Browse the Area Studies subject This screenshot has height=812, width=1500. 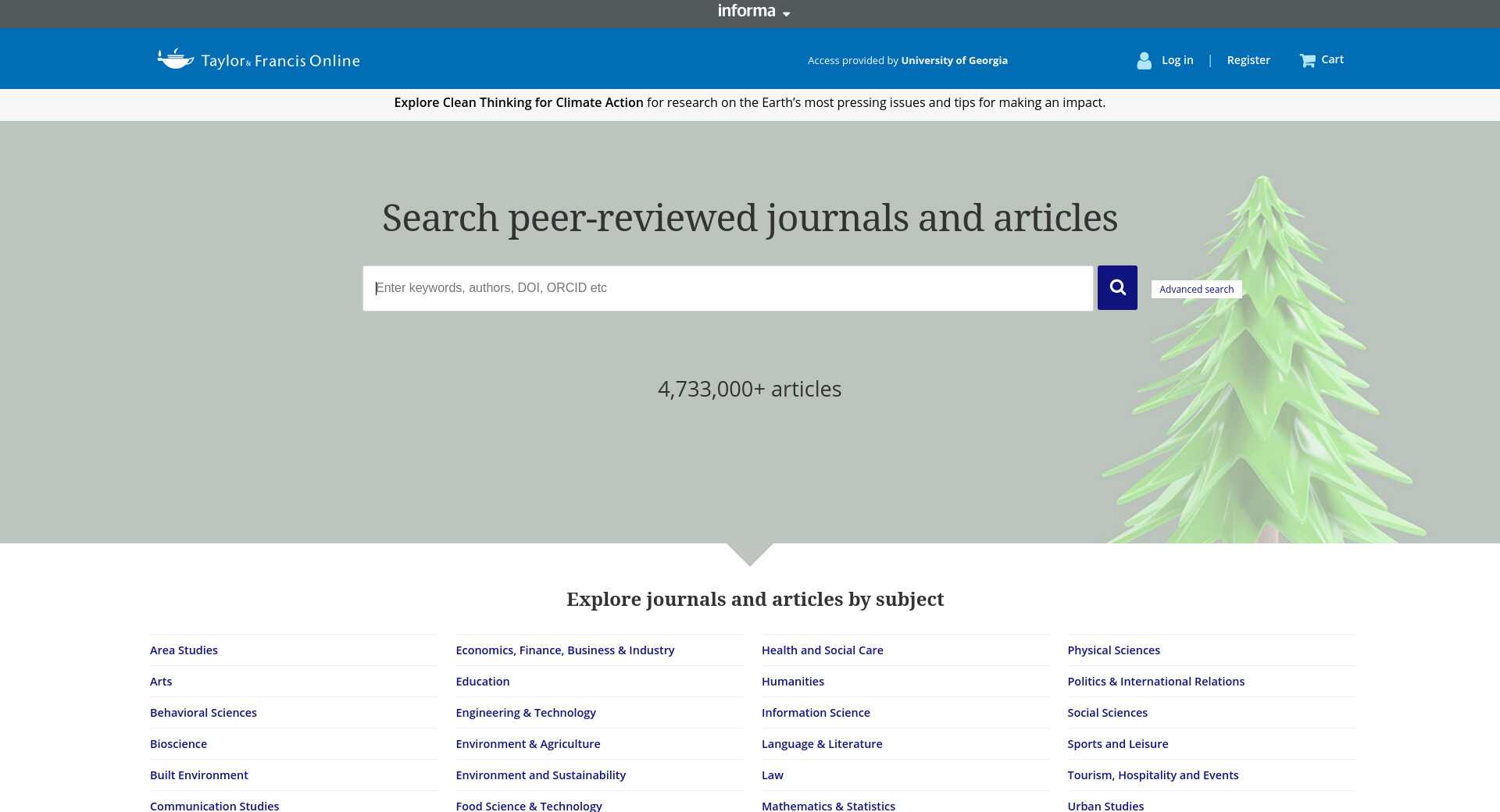[x=184, y=650]
